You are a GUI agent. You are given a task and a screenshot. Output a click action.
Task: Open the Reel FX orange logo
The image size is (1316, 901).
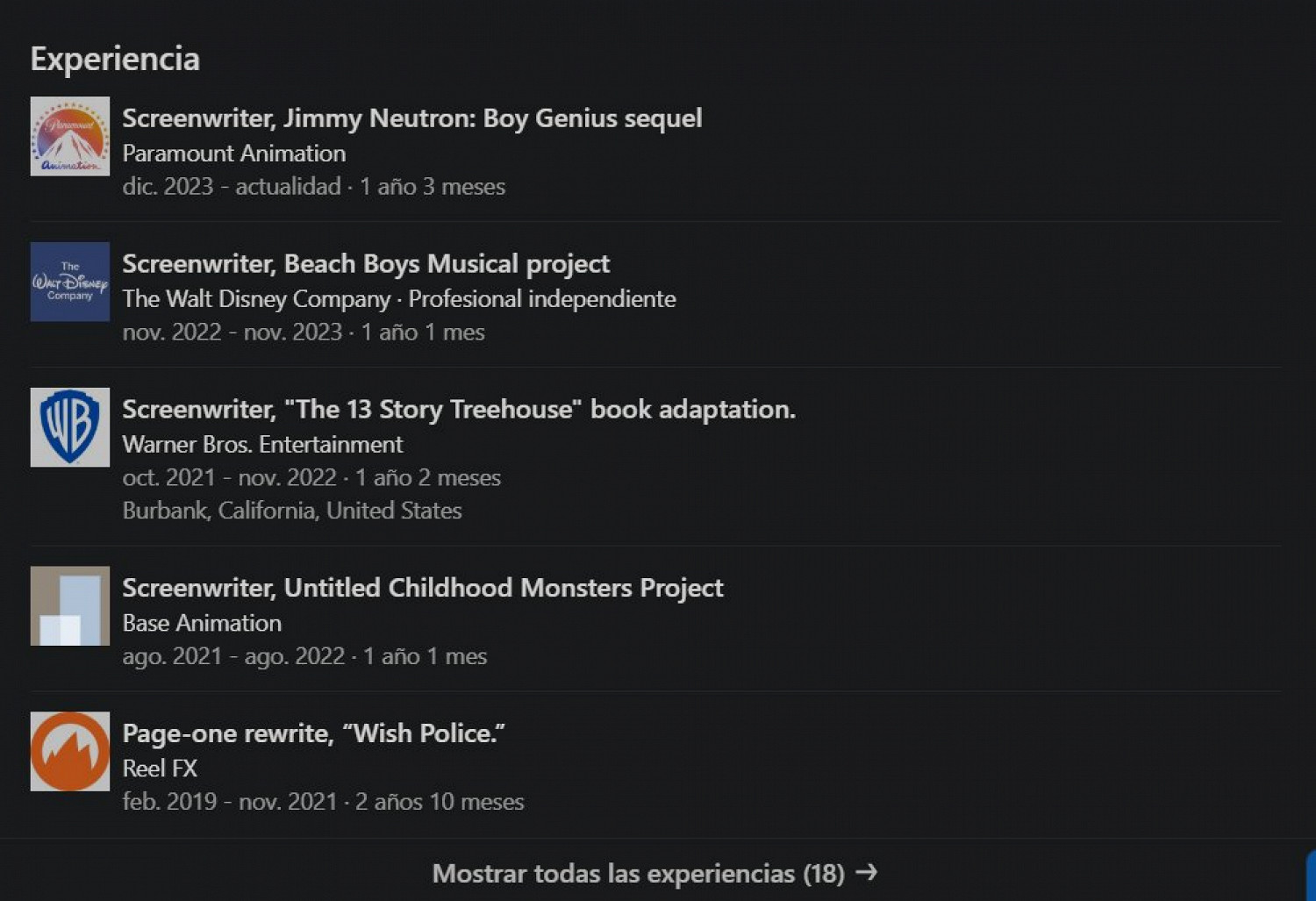70,751
